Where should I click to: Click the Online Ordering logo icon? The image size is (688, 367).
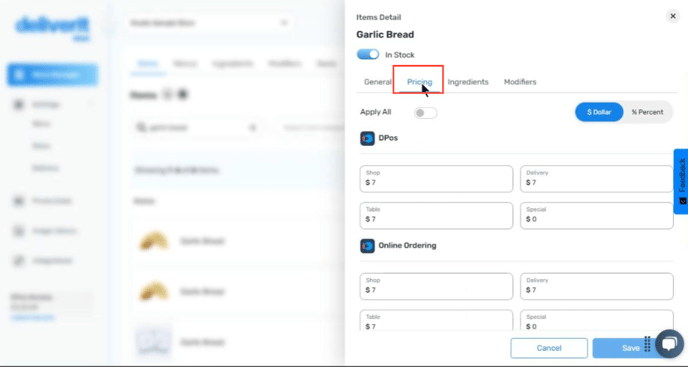click(367, 246)
